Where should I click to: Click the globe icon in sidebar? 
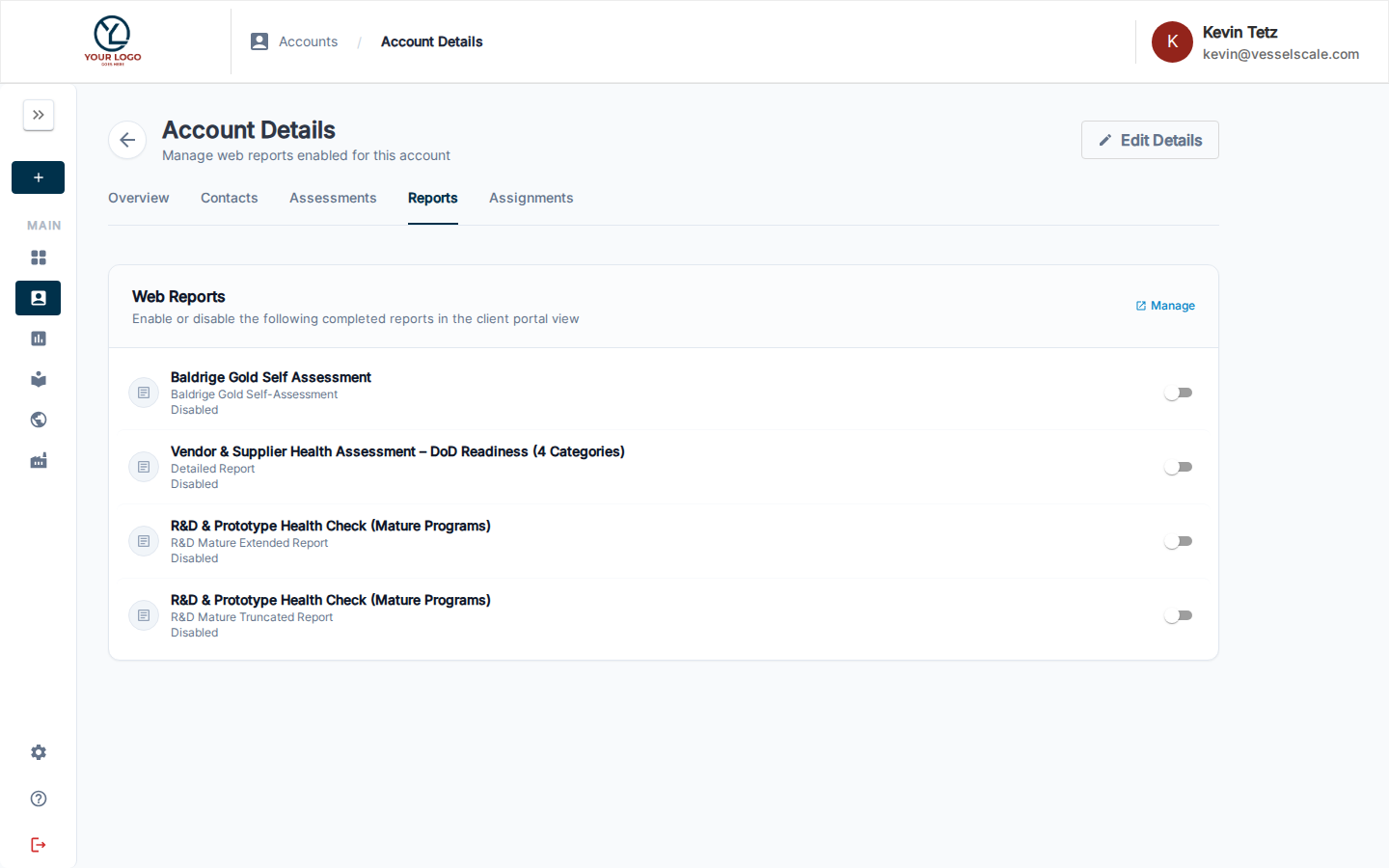39,420
